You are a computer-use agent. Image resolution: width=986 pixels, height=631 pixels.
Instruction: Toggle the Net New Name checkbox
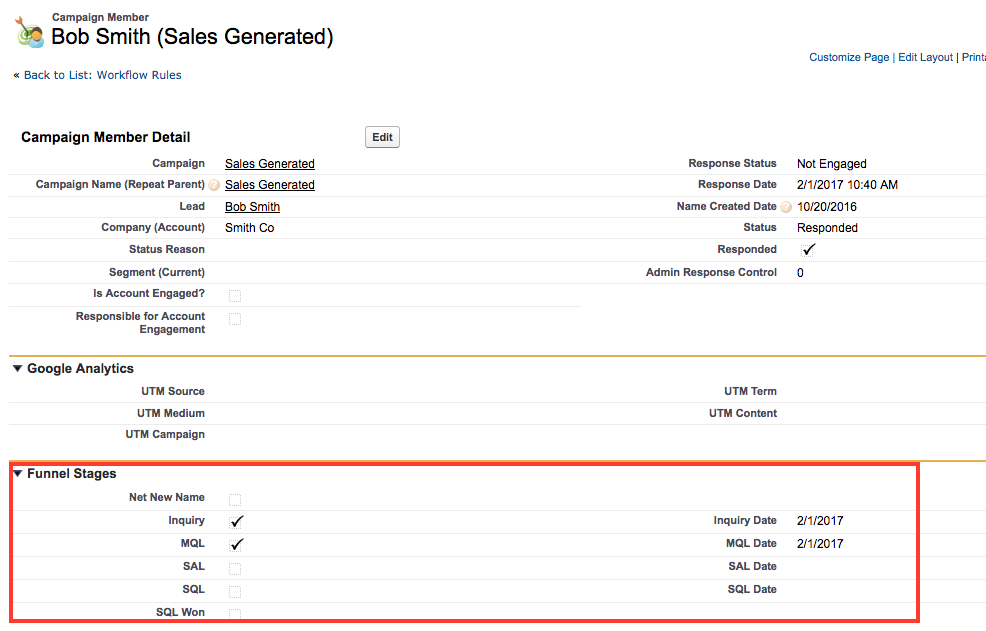(x=235, y=500)
